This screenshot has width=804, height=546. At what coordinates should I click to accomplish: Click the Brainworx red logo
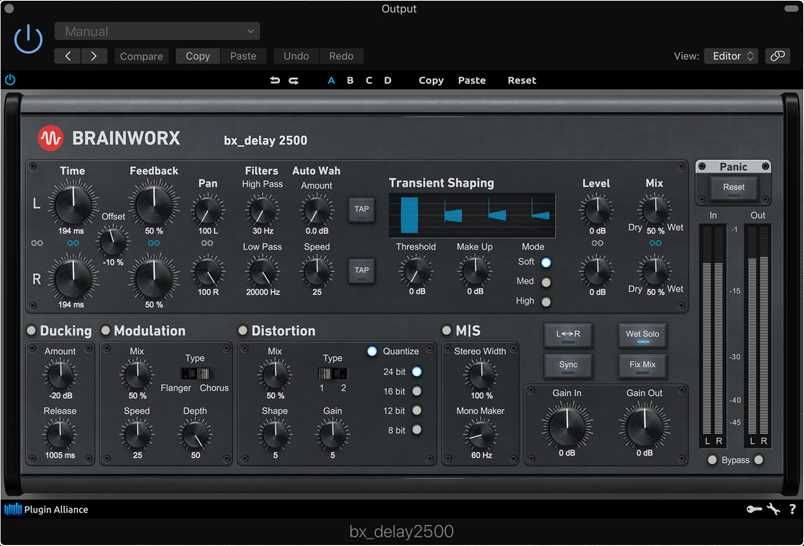tap(50, 138)
